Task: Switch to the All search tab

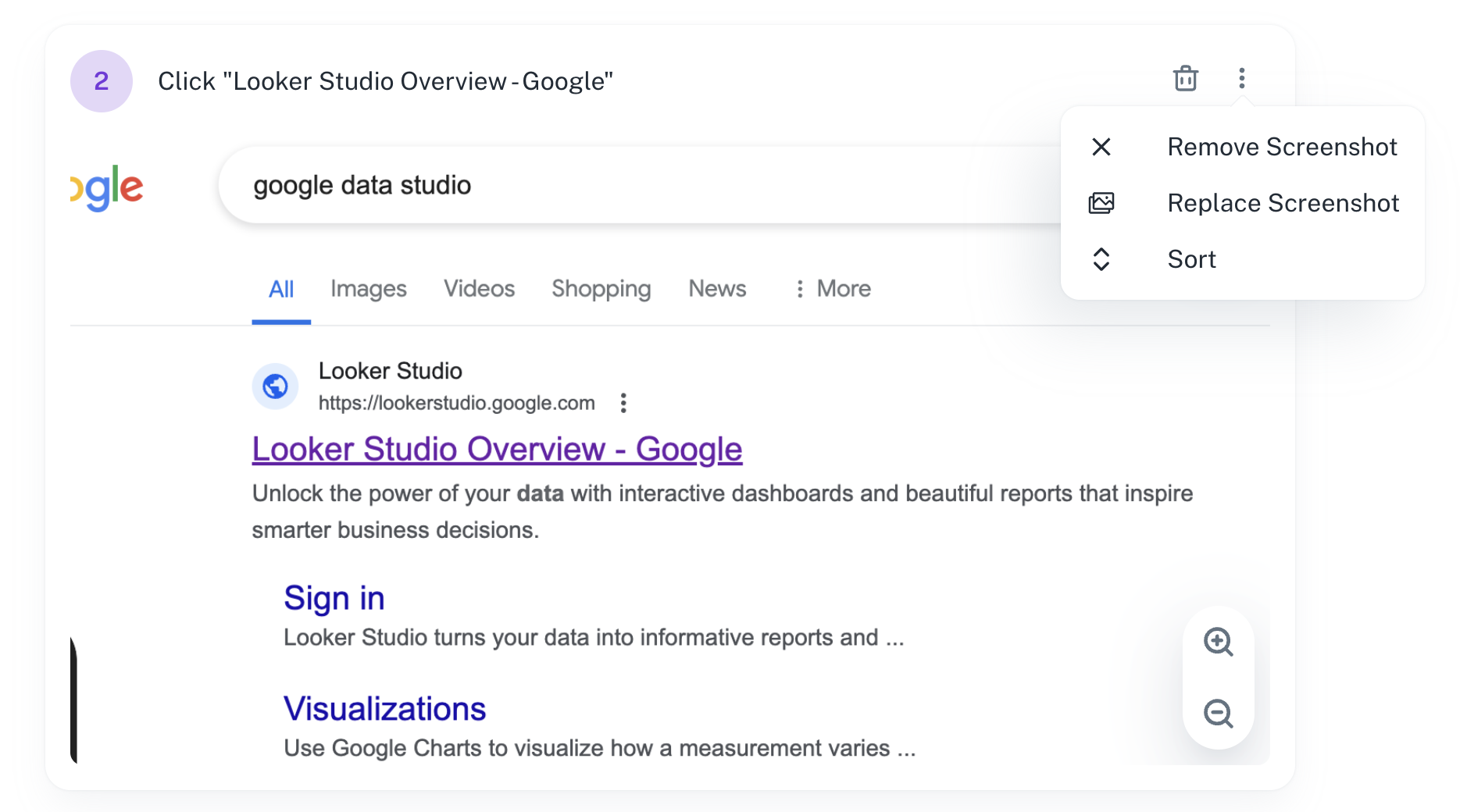Action: point(281,290)
